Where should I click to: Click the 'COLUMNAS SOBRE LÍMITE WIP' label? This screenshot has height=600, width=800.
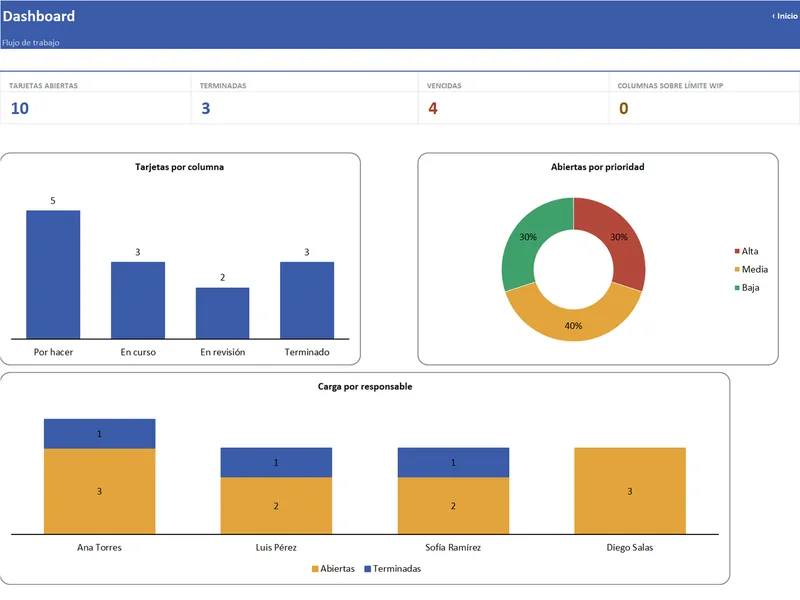[x=670, y=86]
